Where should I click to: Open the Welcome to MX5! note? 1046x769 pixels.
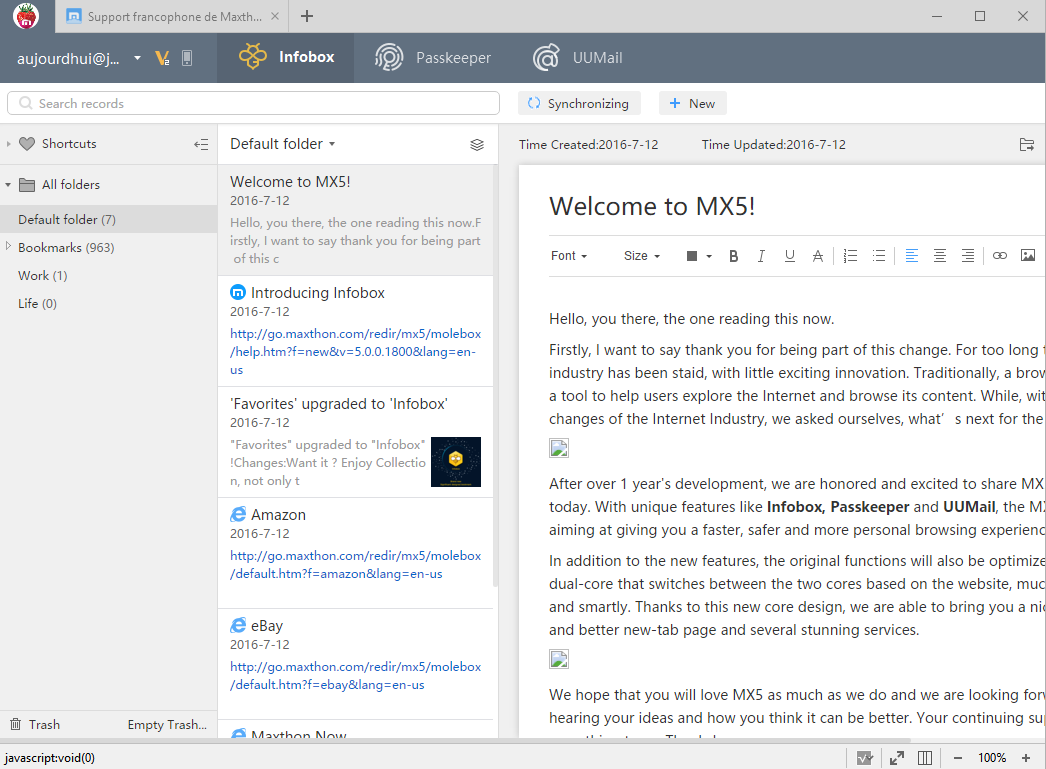(x=356, y=220)
